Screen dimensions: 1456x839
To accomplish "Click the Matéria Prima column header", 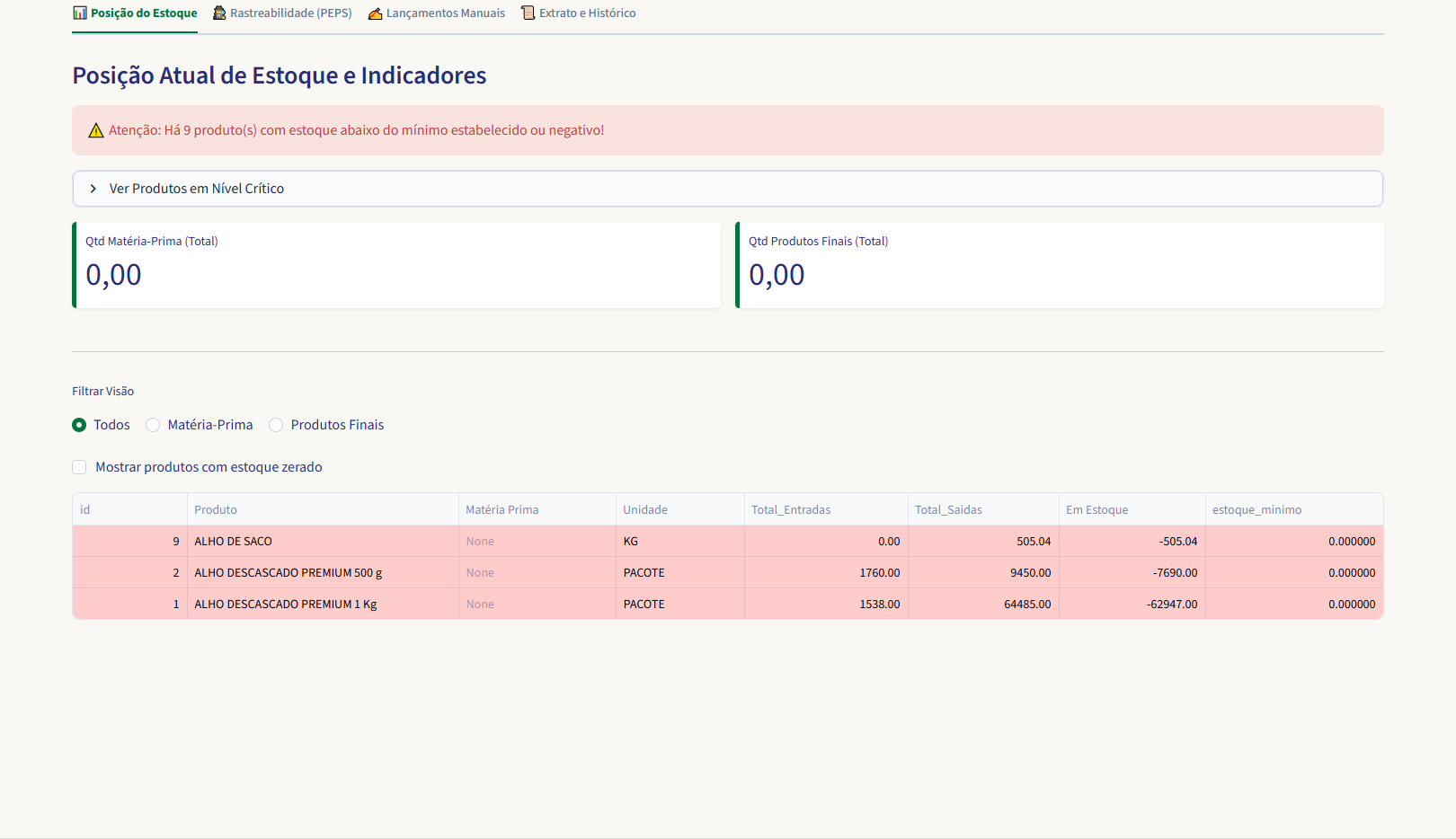I will click(537, 509).
